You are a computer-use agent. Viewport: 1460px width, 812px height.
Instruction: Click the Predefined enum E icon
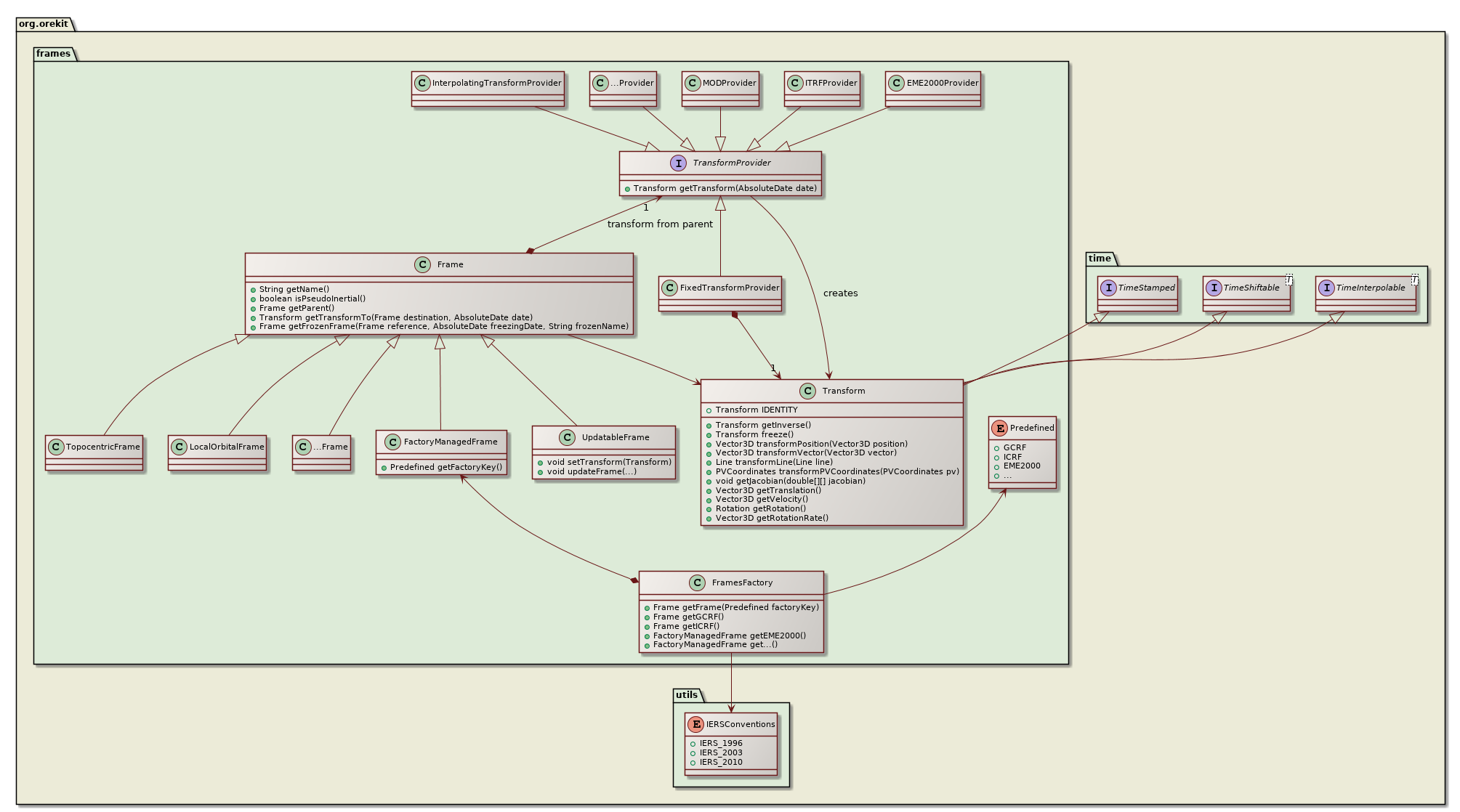[1001, 428]
